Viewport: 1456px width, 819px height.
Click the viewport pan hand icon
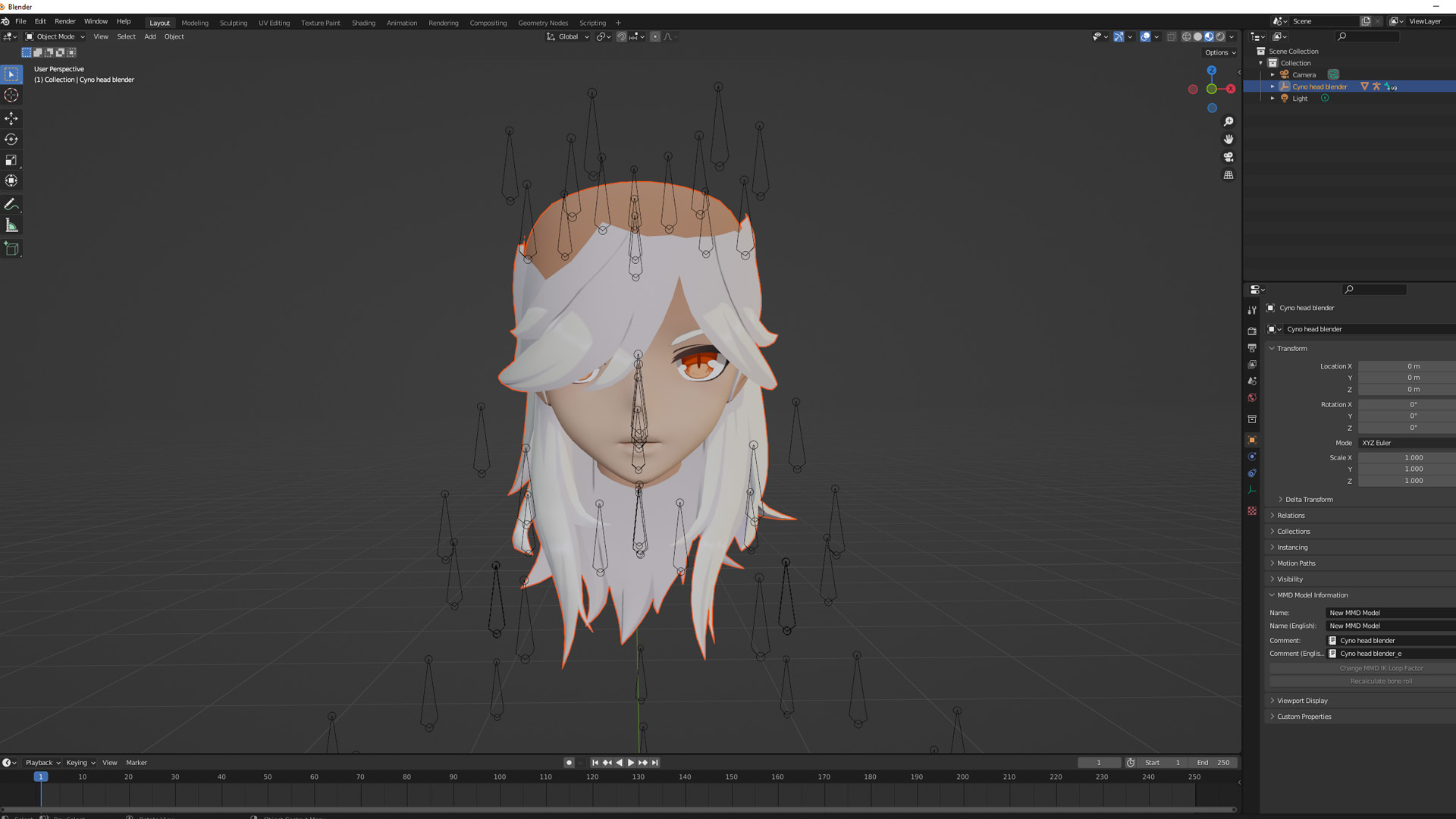pos(1228,140)
